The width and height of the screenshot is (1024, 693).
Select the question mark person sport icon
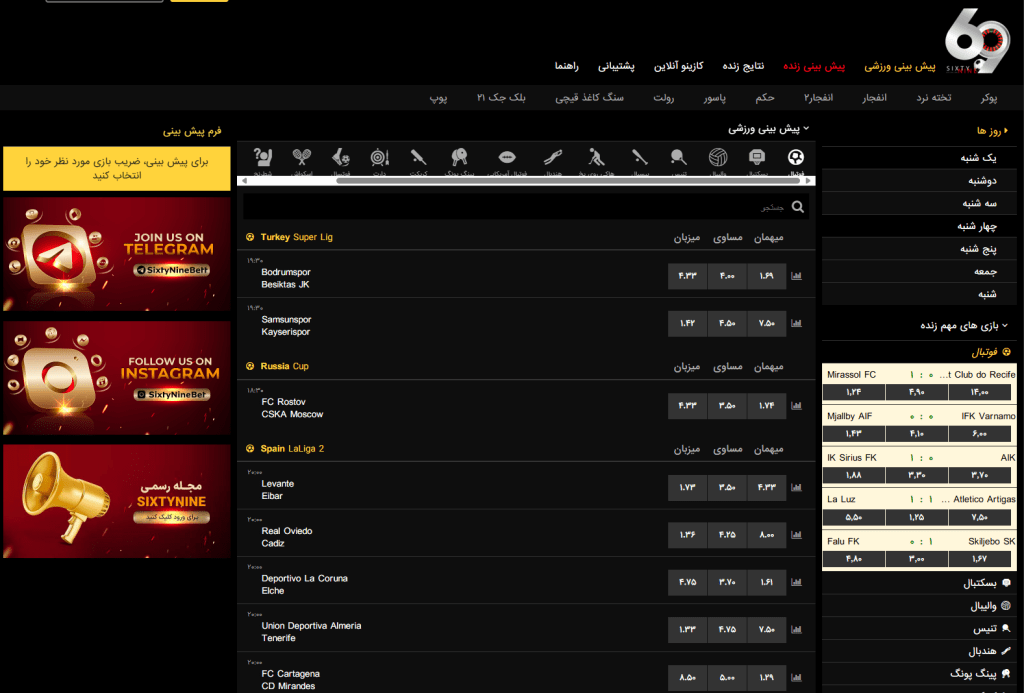[263, 157]
